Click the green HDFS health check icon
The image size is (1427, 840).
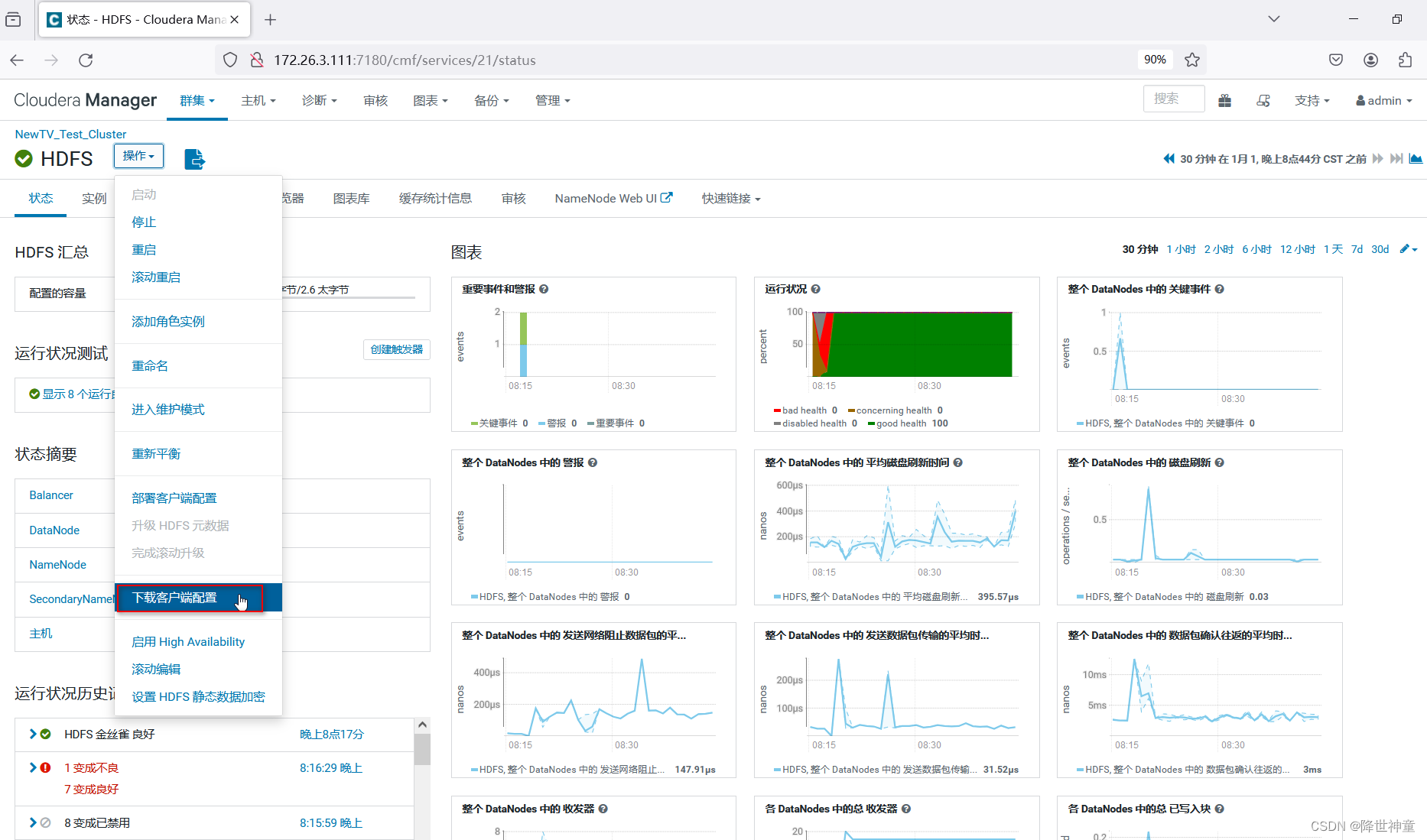[x=24, y=159]
